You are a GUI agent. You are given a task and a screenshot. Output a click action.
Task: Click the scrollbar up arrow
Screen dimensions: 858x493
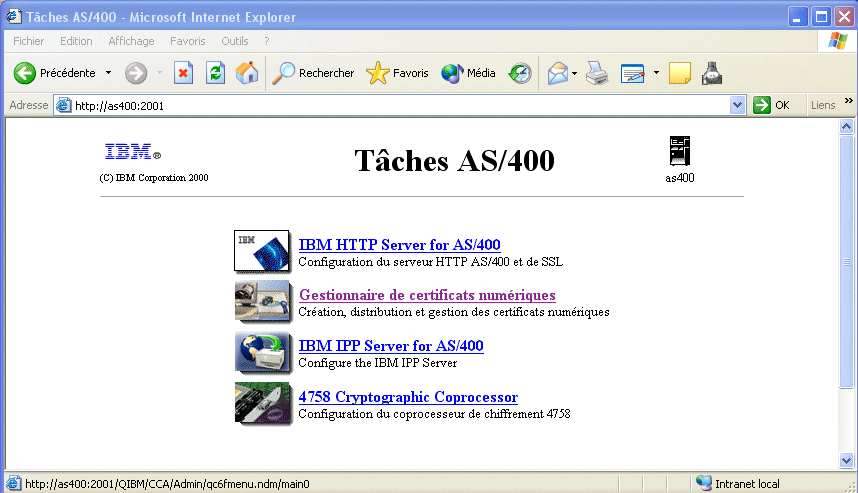coord(846,127)
